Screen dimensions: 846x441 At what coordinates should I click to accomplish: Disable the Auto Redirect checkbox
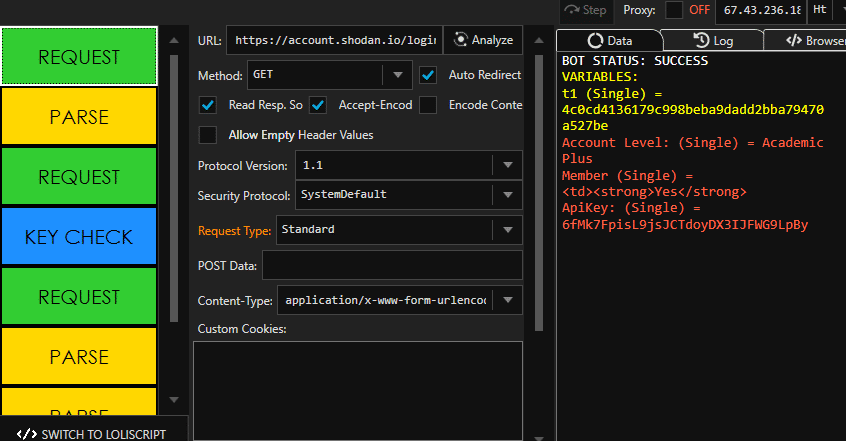(428, 75)
